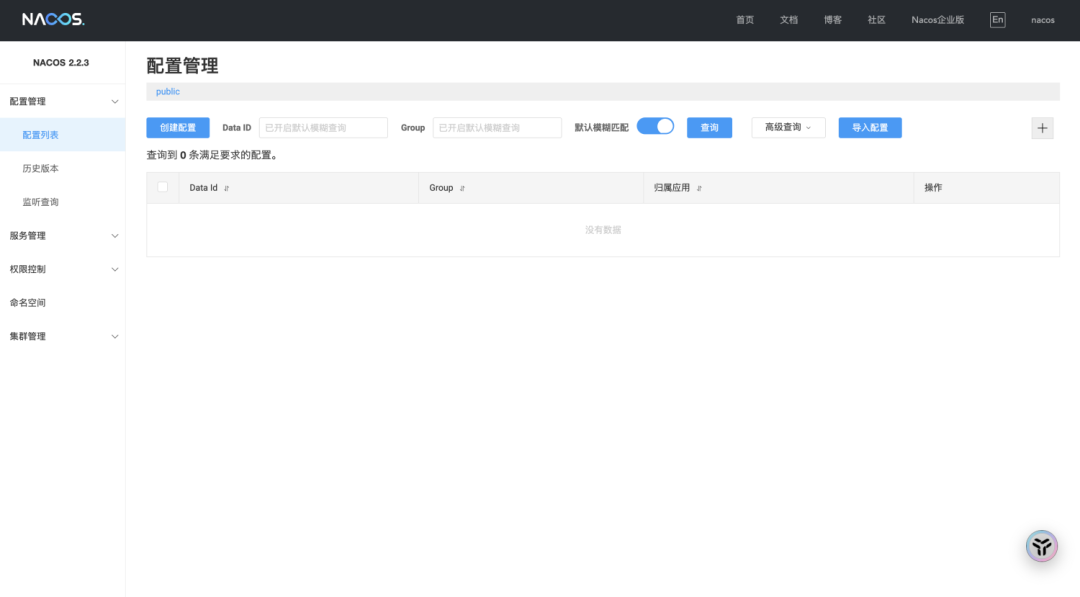Click the 集群管理 menu label

pos(28,337)
